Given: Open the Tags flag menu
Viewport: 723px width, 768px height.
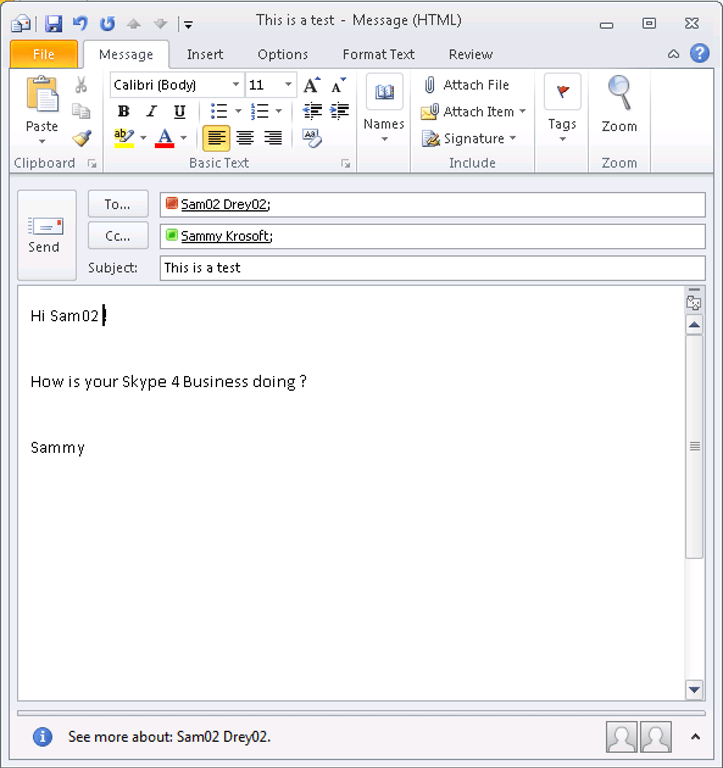Looking at the screenshot, I should pyautogui.click(x=562, y=109).
